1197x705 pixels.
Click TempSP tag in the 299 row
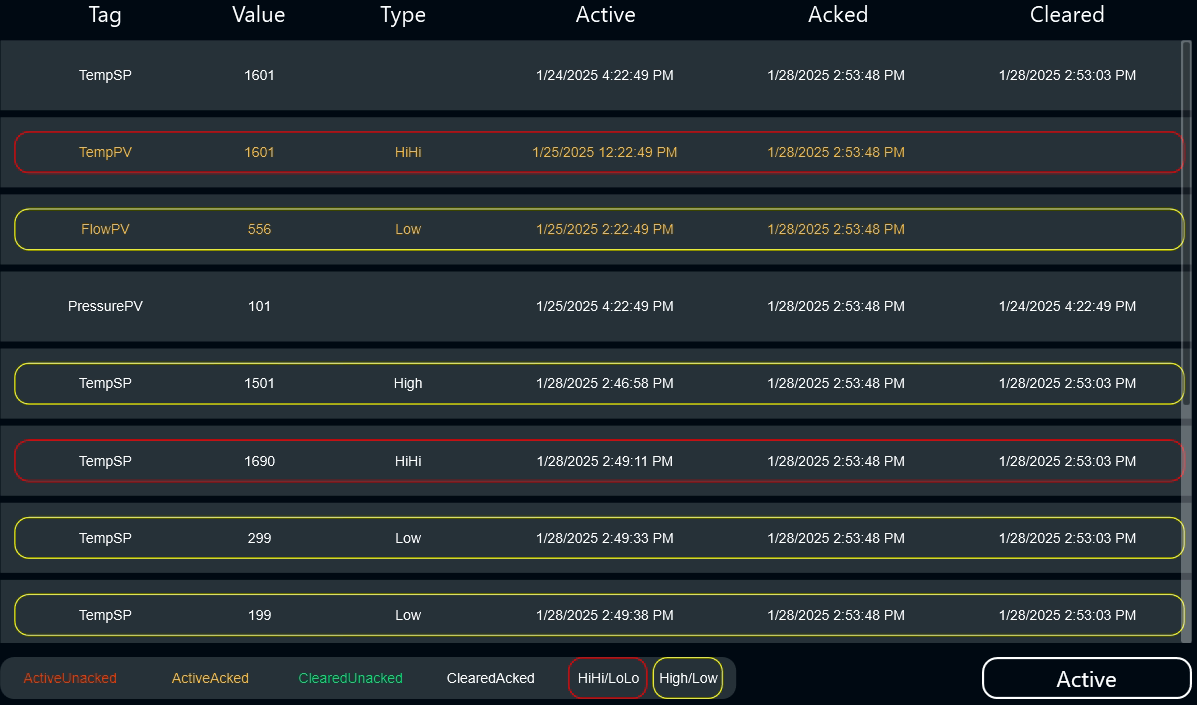click(105, 539)
